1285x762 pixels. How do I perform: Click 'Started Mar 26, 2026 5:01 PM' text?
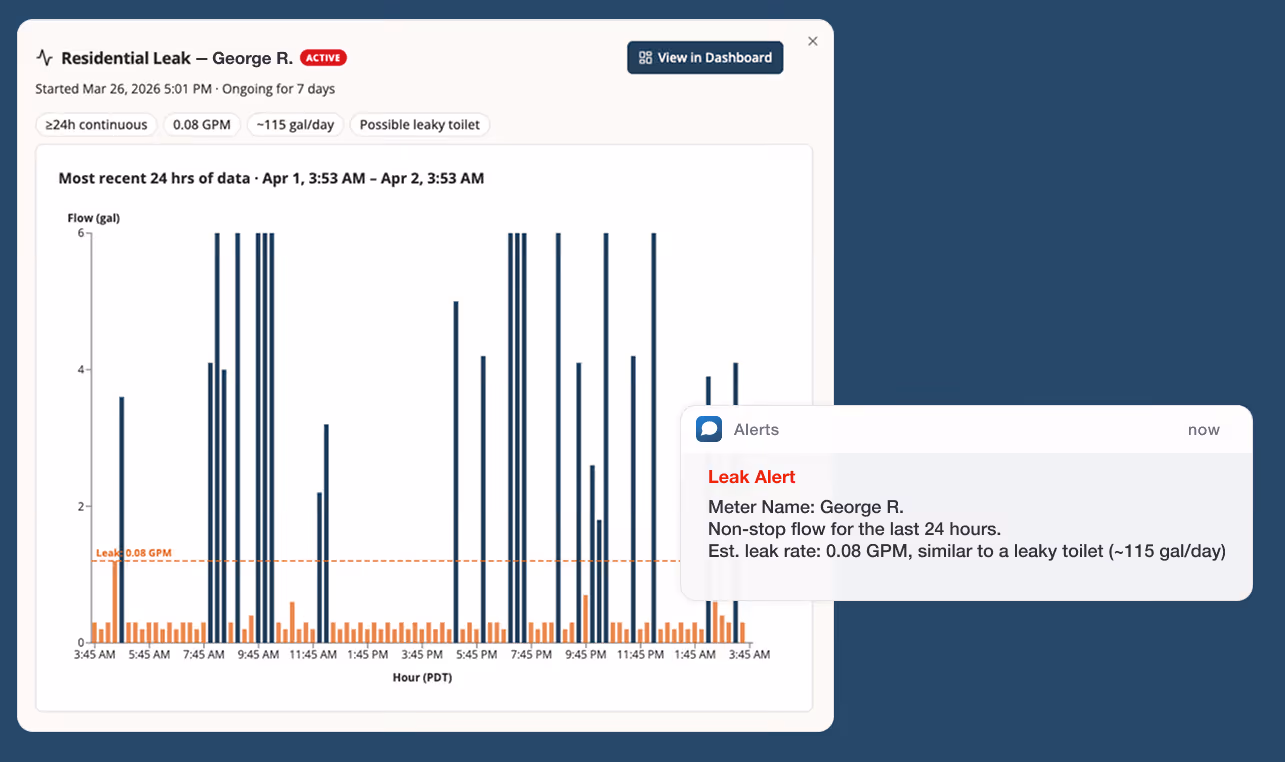coord(123,89)
